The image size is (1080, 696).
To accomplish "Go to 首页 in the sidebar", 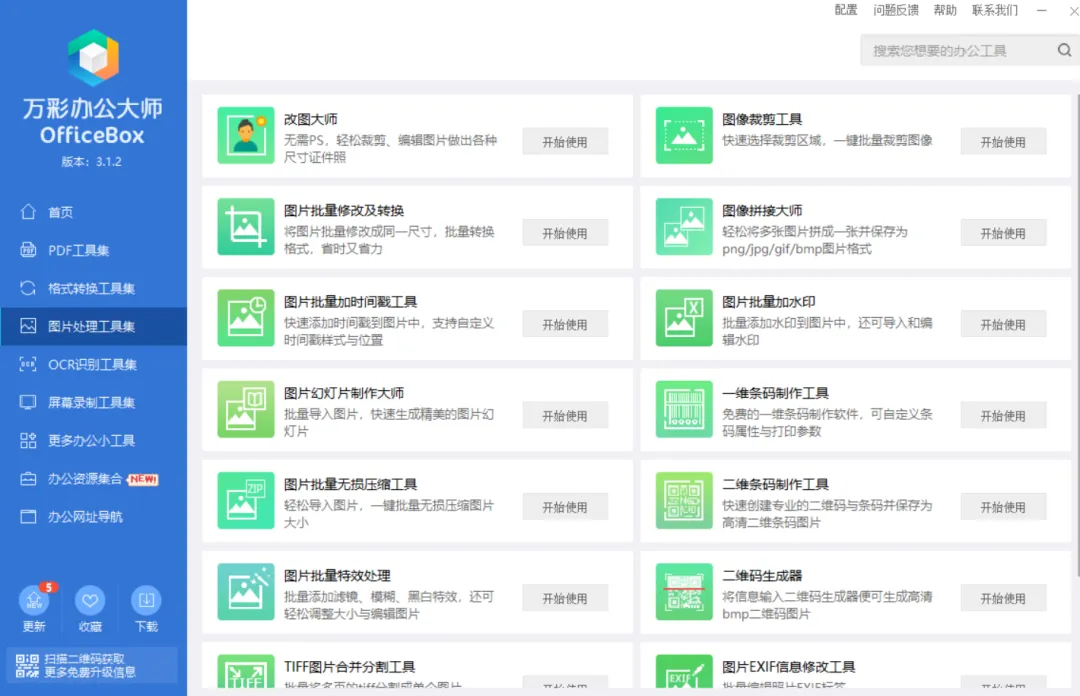I will pos(94,212).
